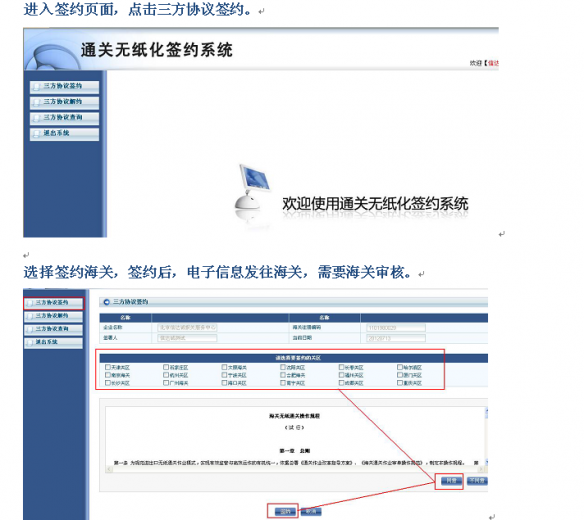Click the red-outlined 三方协议签约 sidebar item
The width and height of the screenshot is (584, 520).
pyautogui.click(x=54, y=303)
